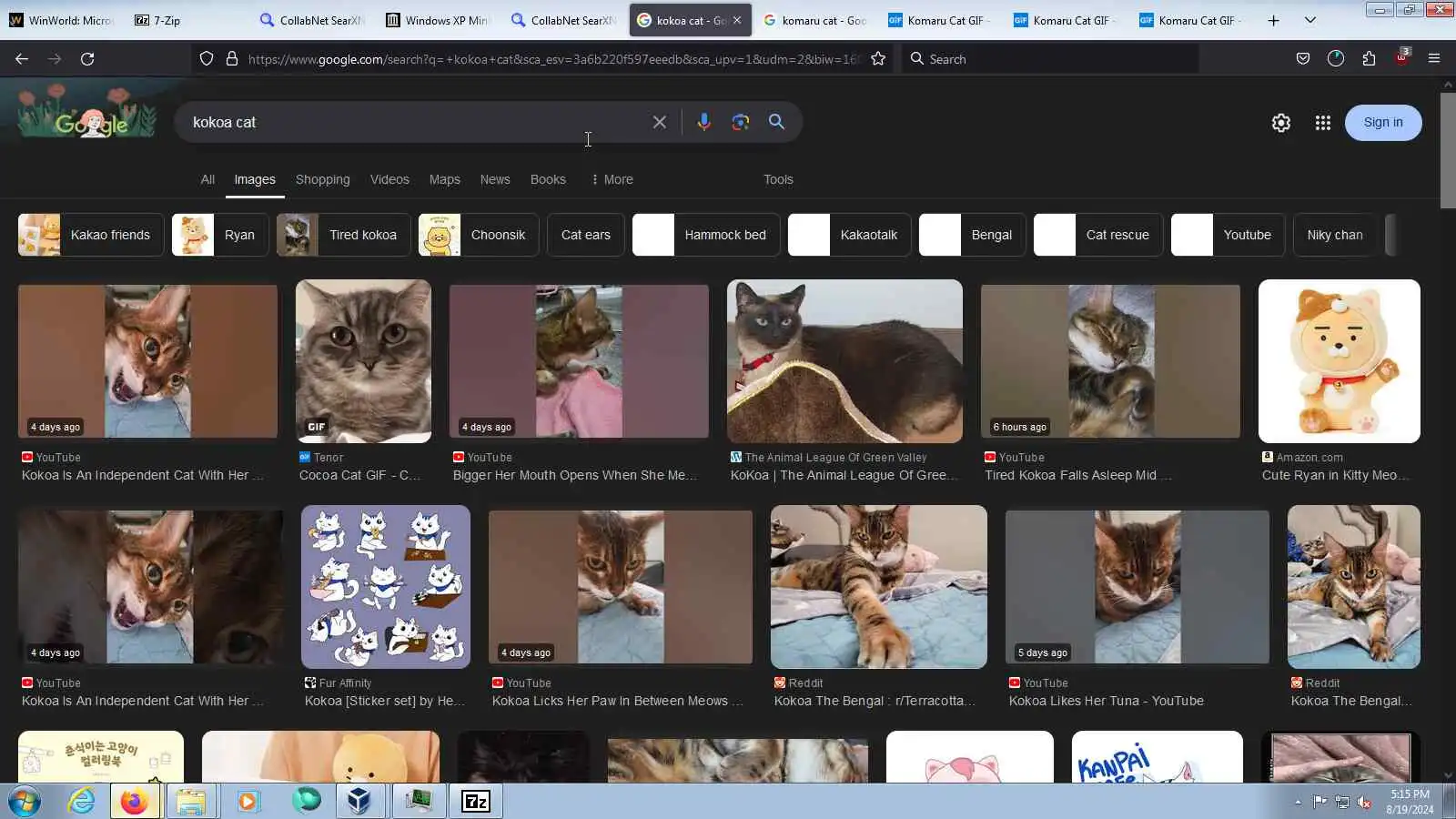Viewport: 1456px width, 819px height.
Task: Open 'Bigger Her Mouth Opens' video link
Action: coord(575,475)
